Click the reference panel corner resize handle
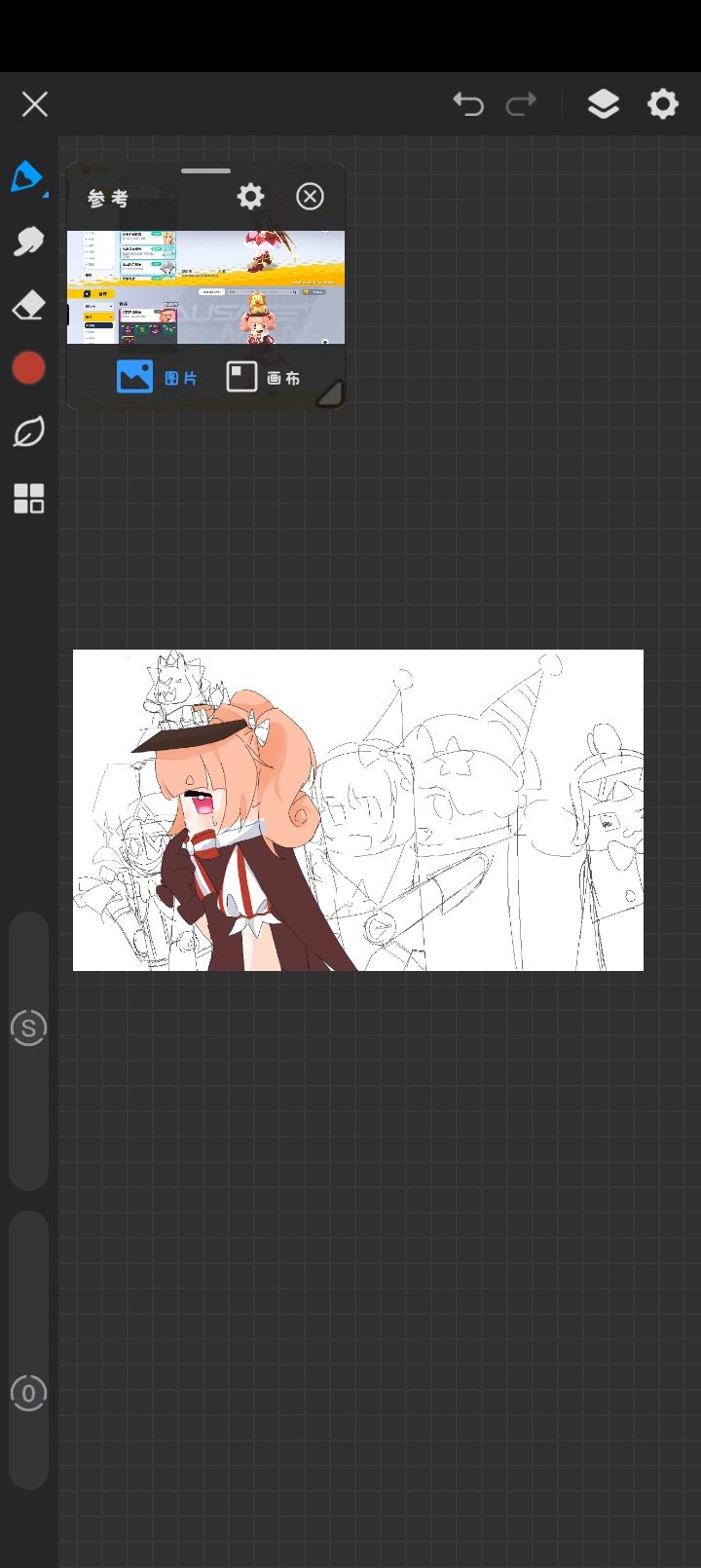The height and width of the screenshot is (1568, 701). tap(329, 392)
